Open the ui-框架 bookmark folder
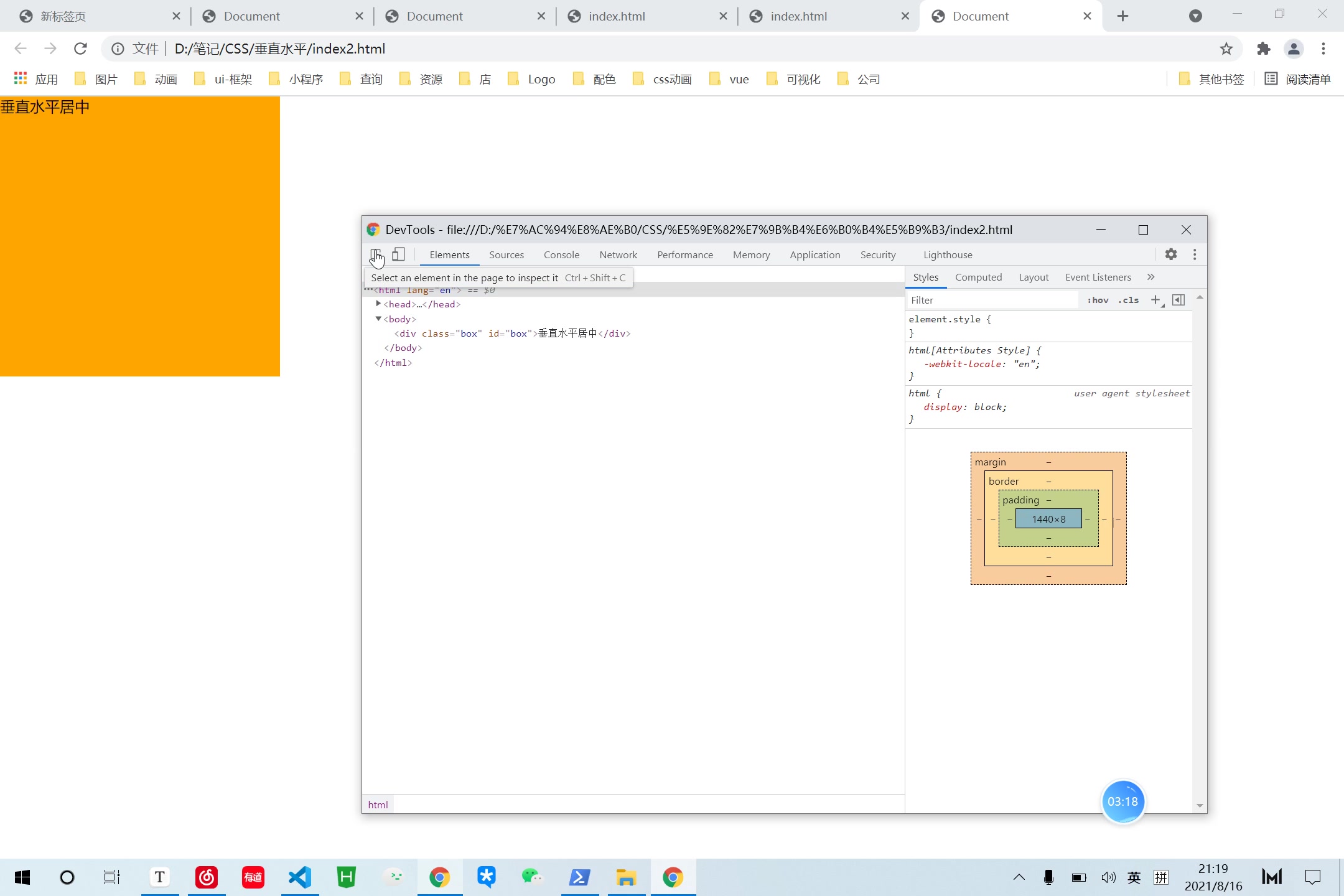 [x=223, y=79]
